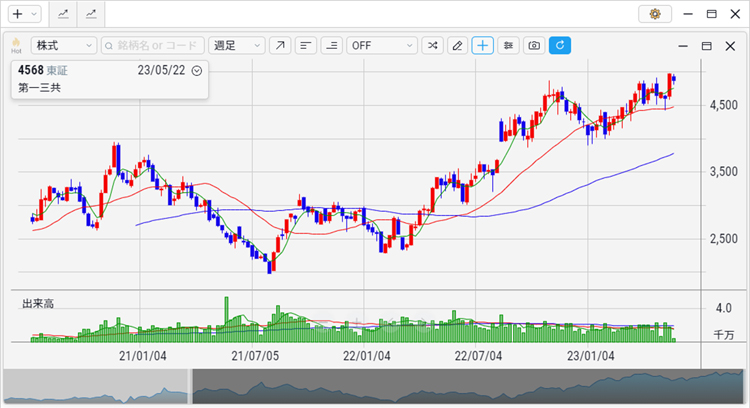Open the plus add-panel dropdown
750x408 pixels.
pos(22,14)
